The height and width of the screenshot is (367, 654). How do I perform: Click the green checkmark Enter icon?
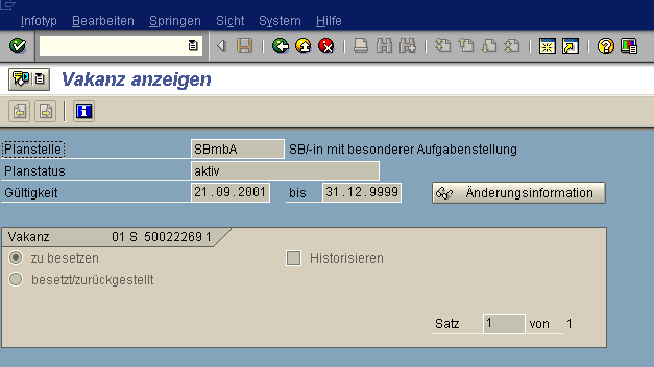coord(18,45)
